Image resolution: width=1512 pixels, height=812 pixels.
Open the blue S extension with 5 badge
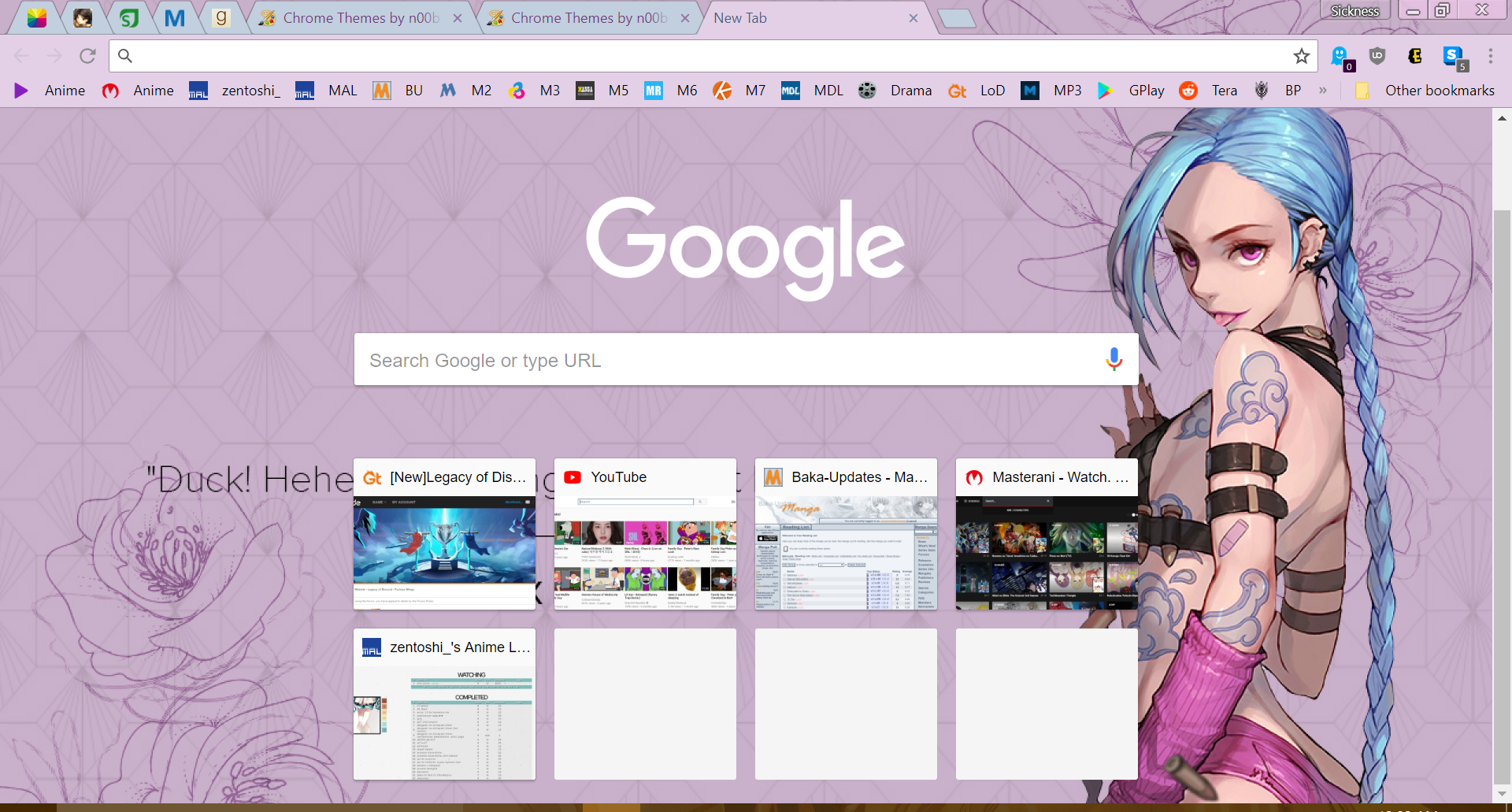coord(1455,57)
